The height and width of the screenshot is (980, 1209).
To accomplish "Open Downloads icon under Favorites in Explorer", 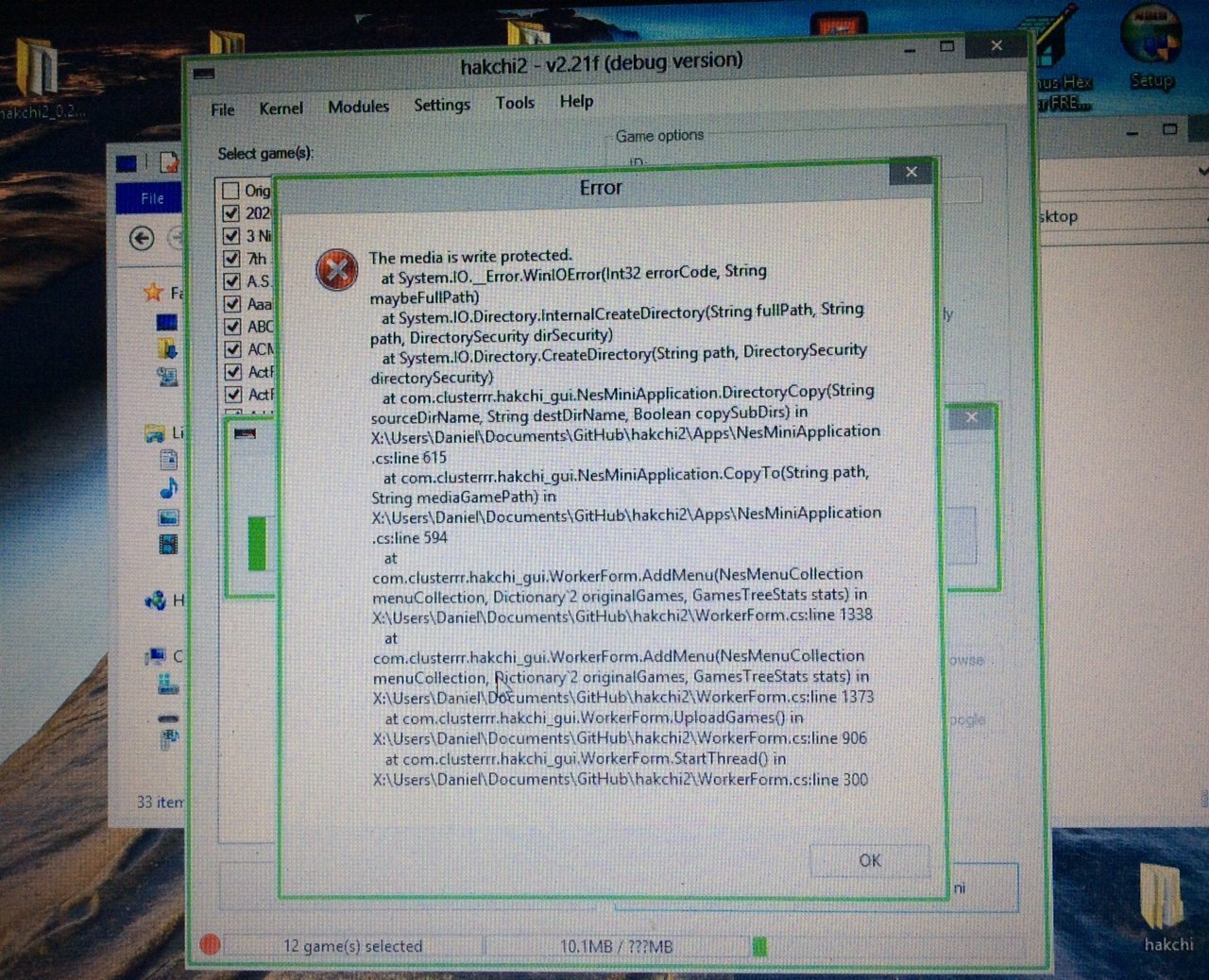I will (x=167, y=349).
